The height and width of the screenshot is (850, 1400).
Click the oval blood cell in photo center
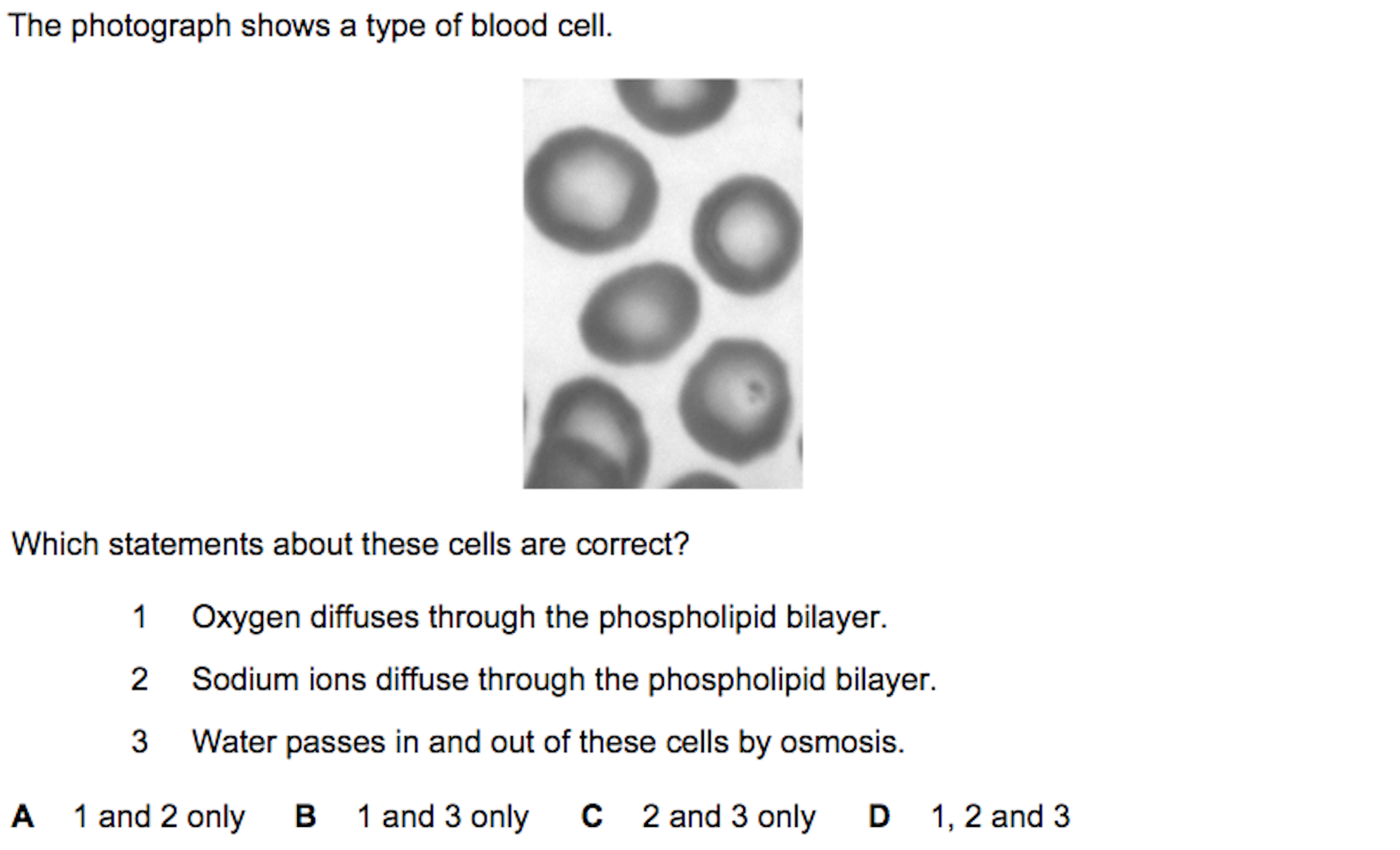coord(639,312)
